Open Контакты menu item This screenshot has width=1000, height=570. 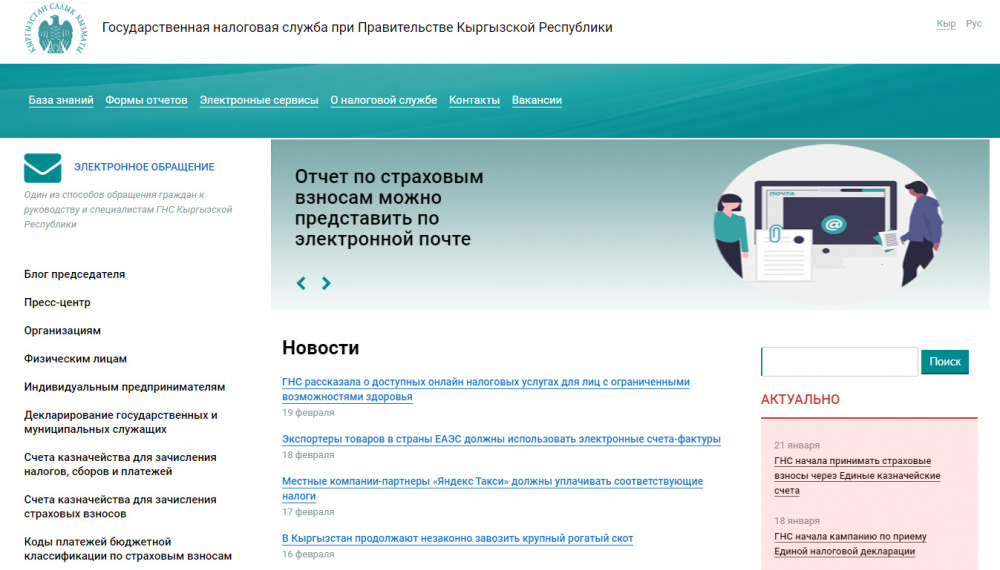(474, 100)
